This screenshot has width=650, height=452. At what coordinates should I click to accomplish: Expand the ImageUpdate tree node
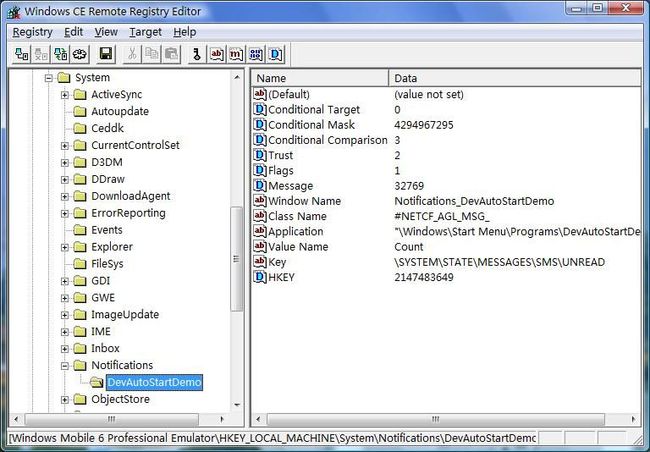[x=65, y=315]
